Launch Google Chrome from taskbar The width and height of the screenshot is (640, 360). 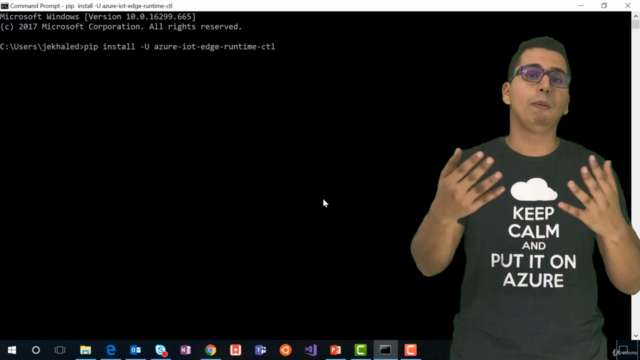[x=211, y=350]
